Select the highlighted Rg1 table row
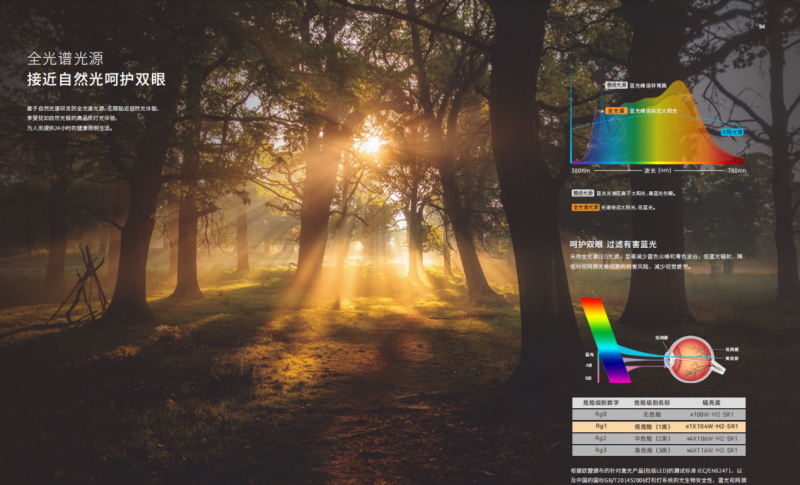 coord(662,425)
